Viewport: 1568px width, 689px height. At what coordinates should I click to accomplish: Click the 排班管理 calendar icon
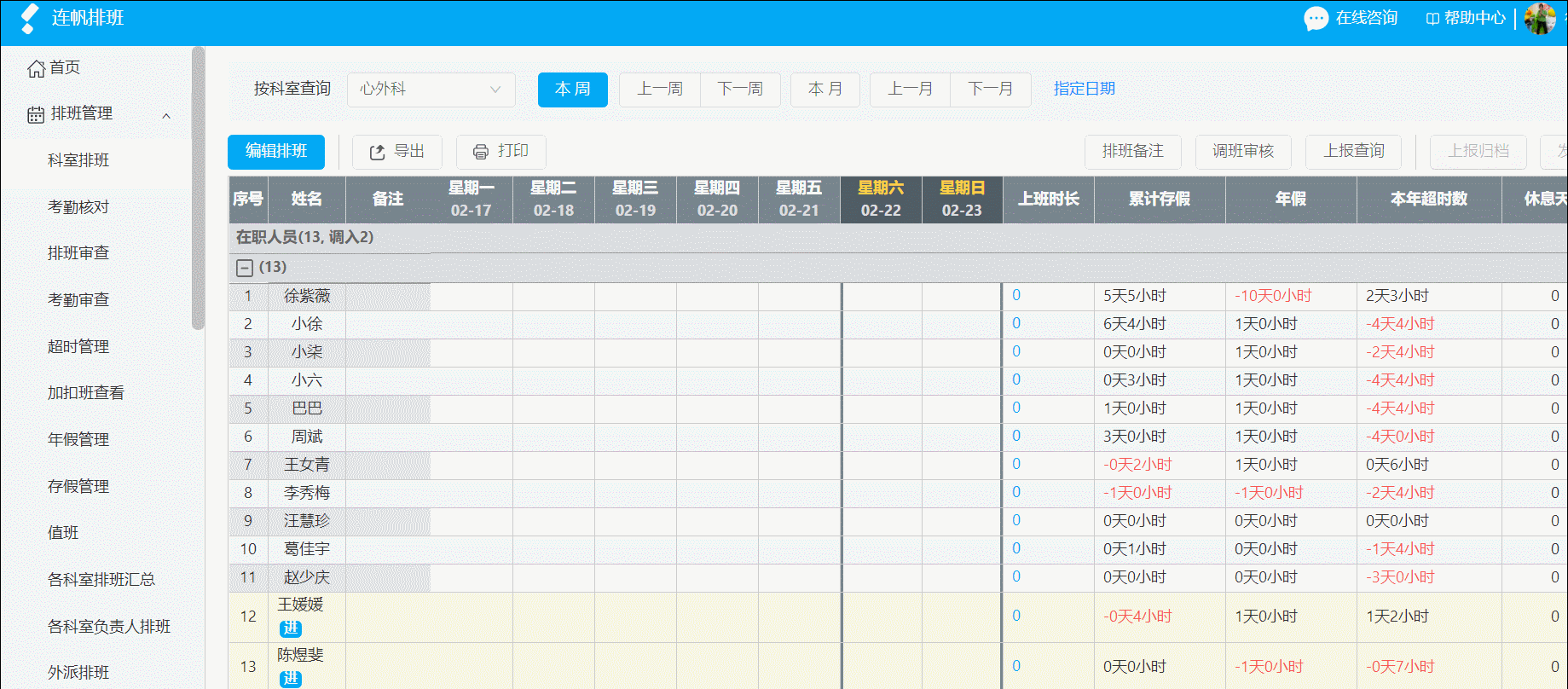click(x=36, y=114)
